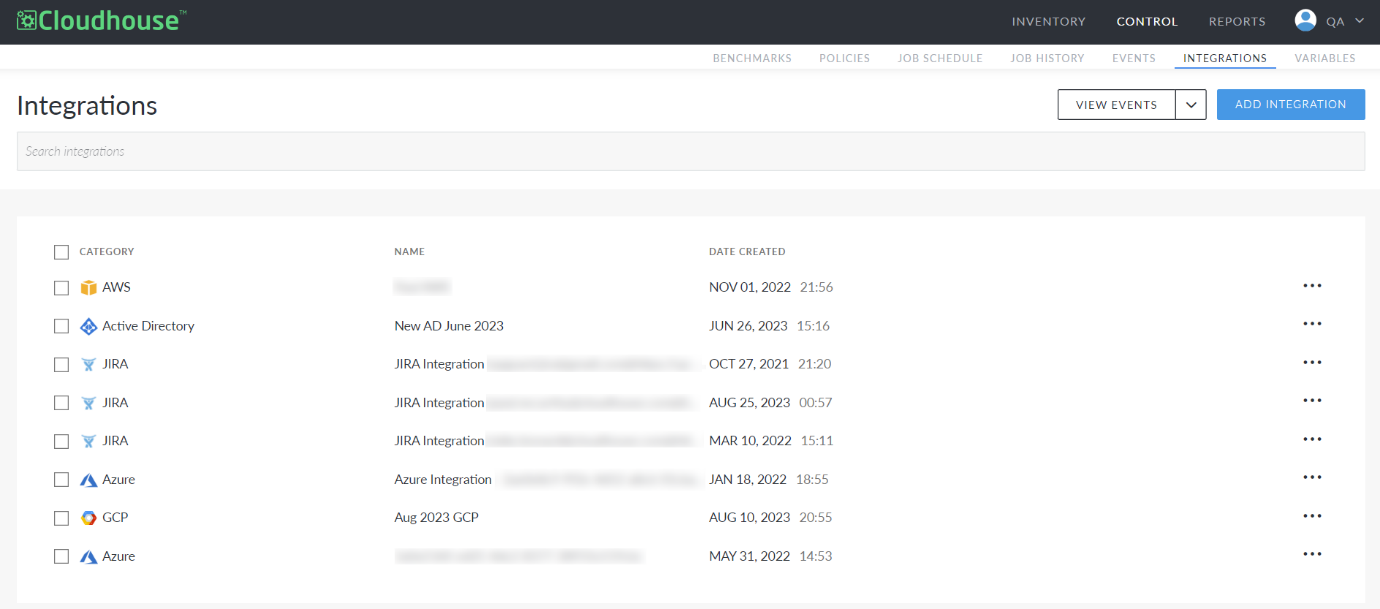Click the AWS category icon

(x=89, y=288)
